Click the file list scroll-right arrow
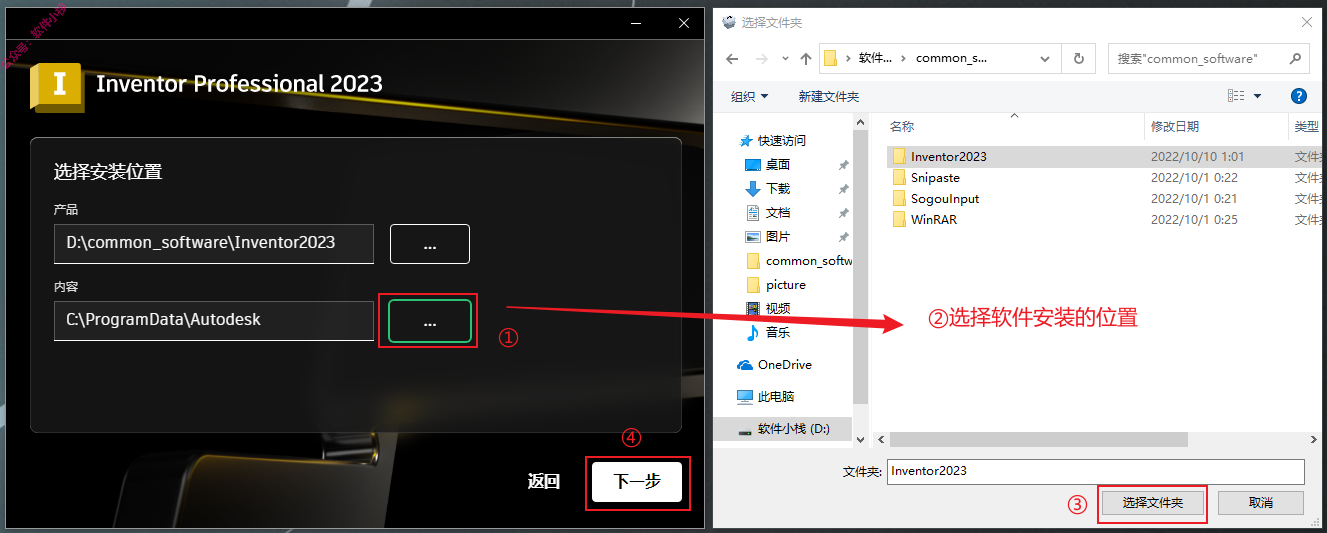This screenshot has height=533, width=1327. click(1314, 439)
